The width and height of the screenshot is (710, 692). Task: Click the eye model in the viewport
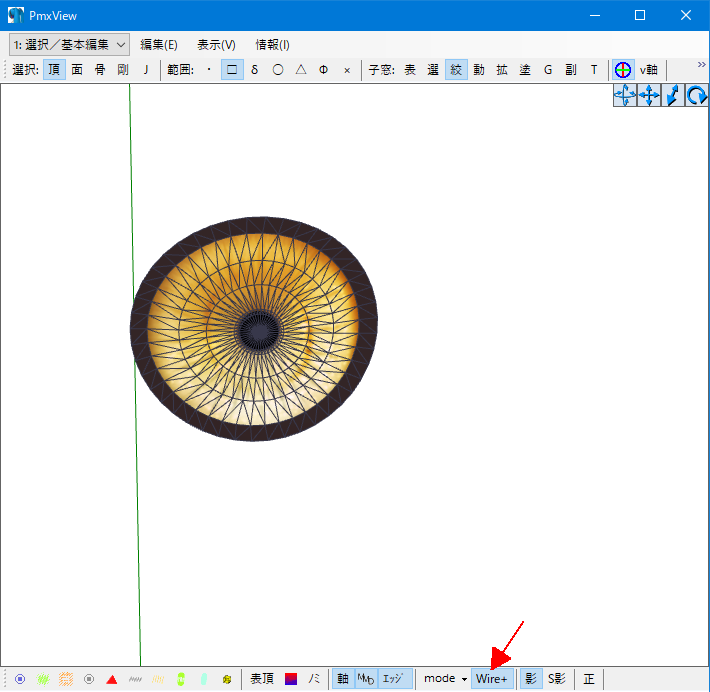coord(254,329)
